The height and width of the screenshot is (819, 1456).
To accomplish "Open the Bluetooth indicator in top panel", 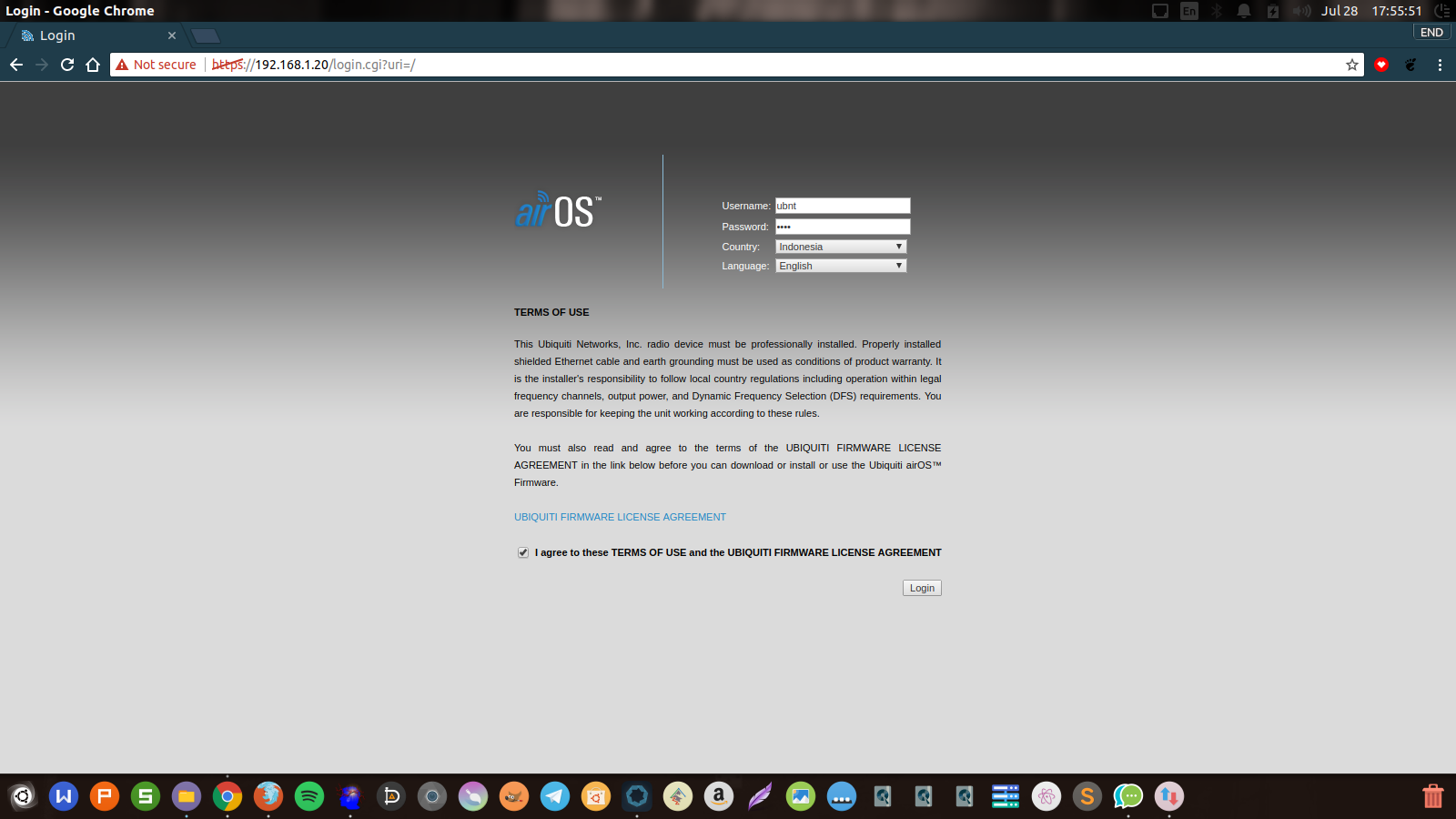I will (x=1217, y=11).
